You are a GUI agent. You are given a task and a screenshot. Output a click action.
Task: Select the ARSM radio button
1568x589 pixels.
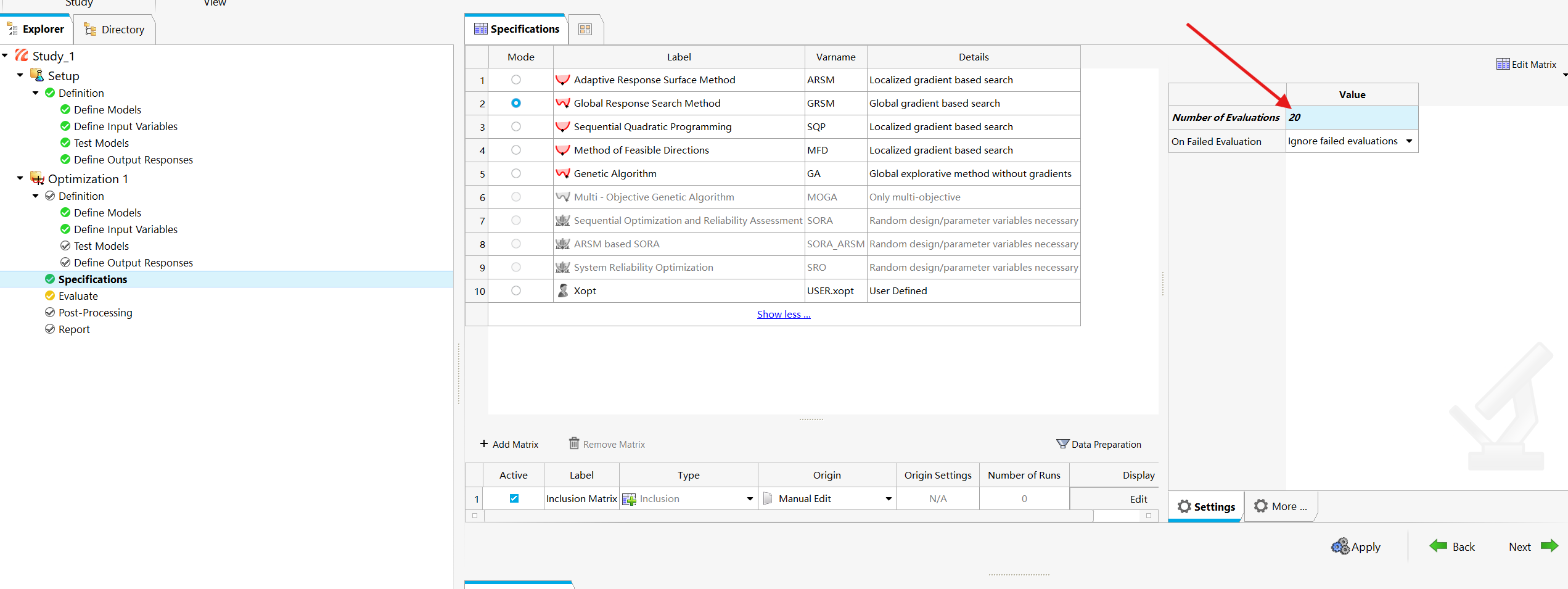pos(516,80)
